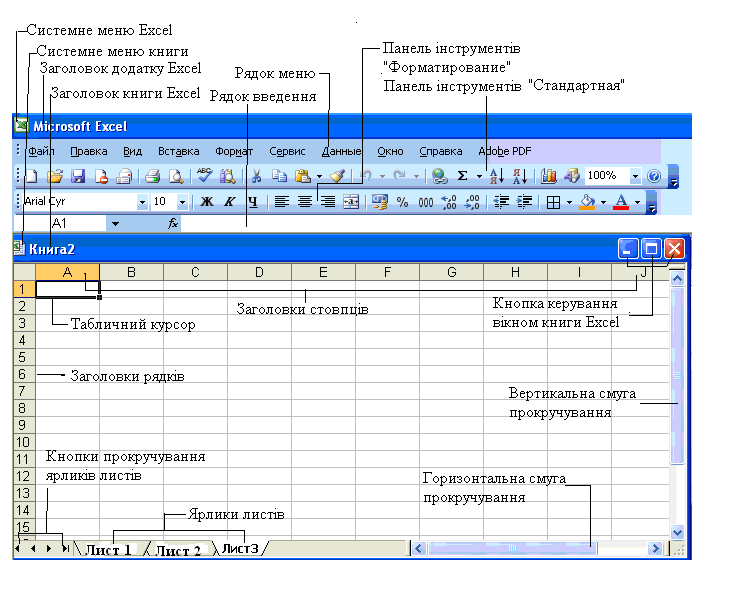Image resolution: width=732 pixels, height=600 pixels.
Task: Click the scroll down arrow of vertical scrollbar
Action: click(677, 531)
